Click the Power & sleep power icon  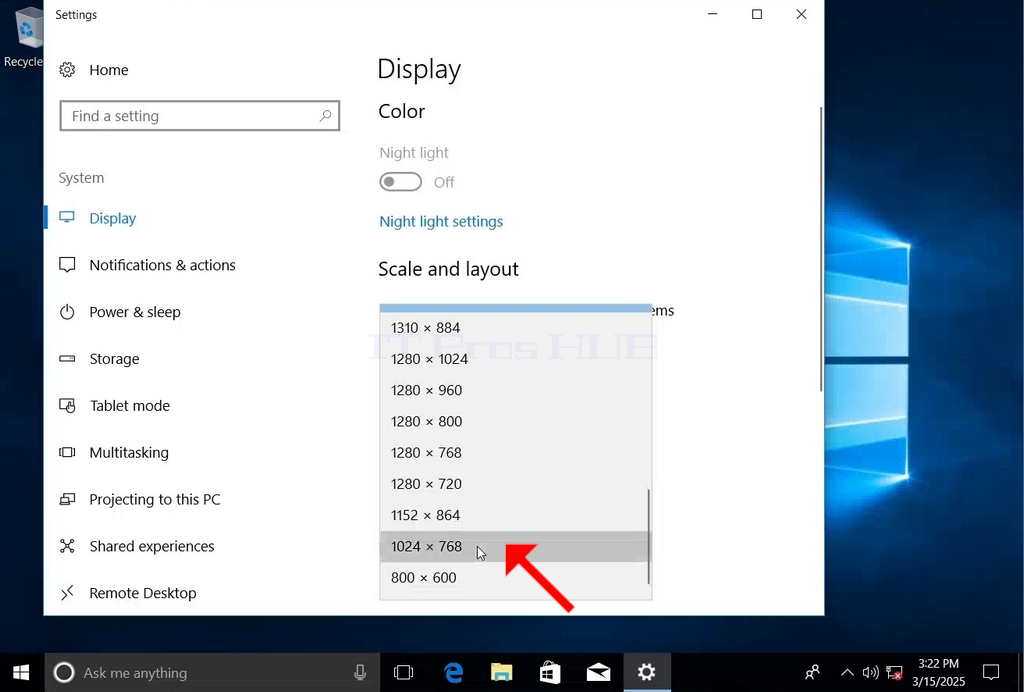coord(67,312)
